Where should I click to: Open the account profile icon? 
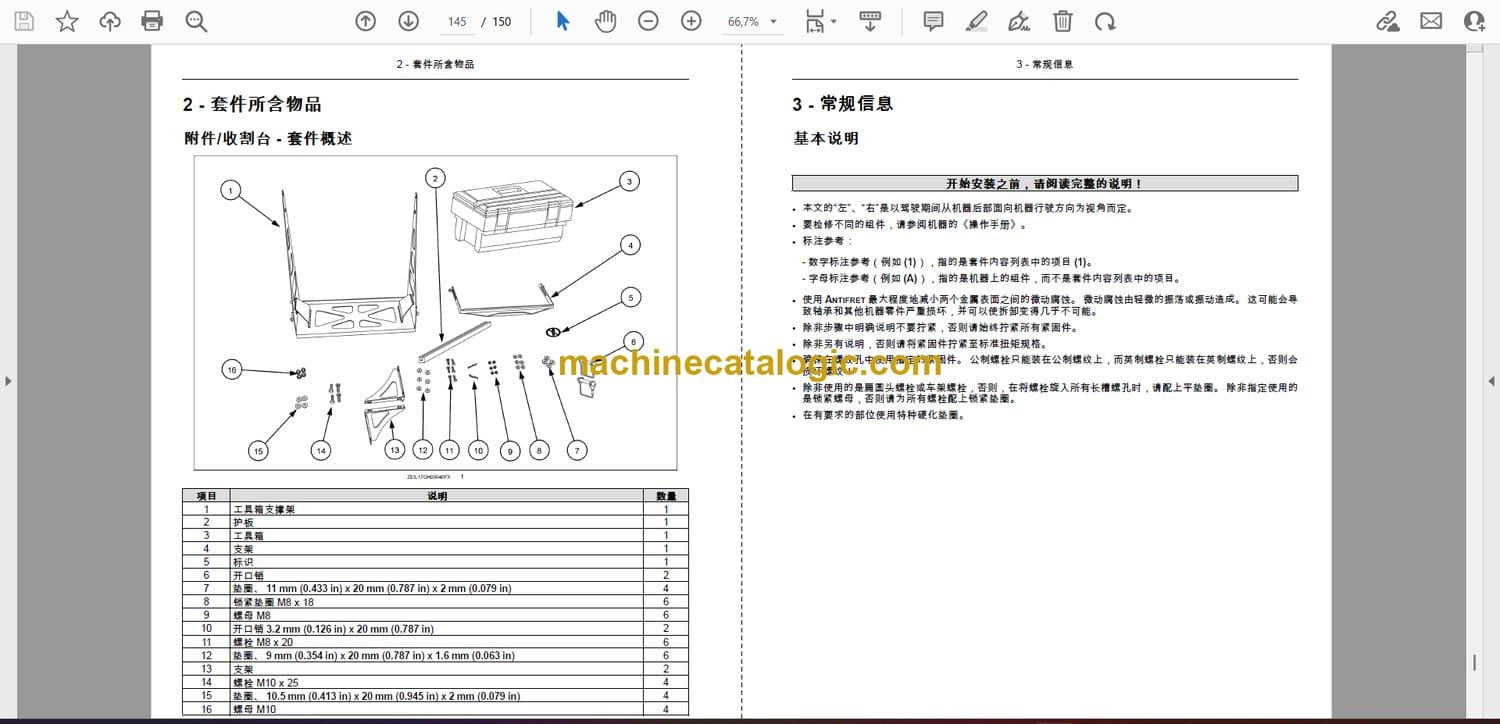[1474, 21]
